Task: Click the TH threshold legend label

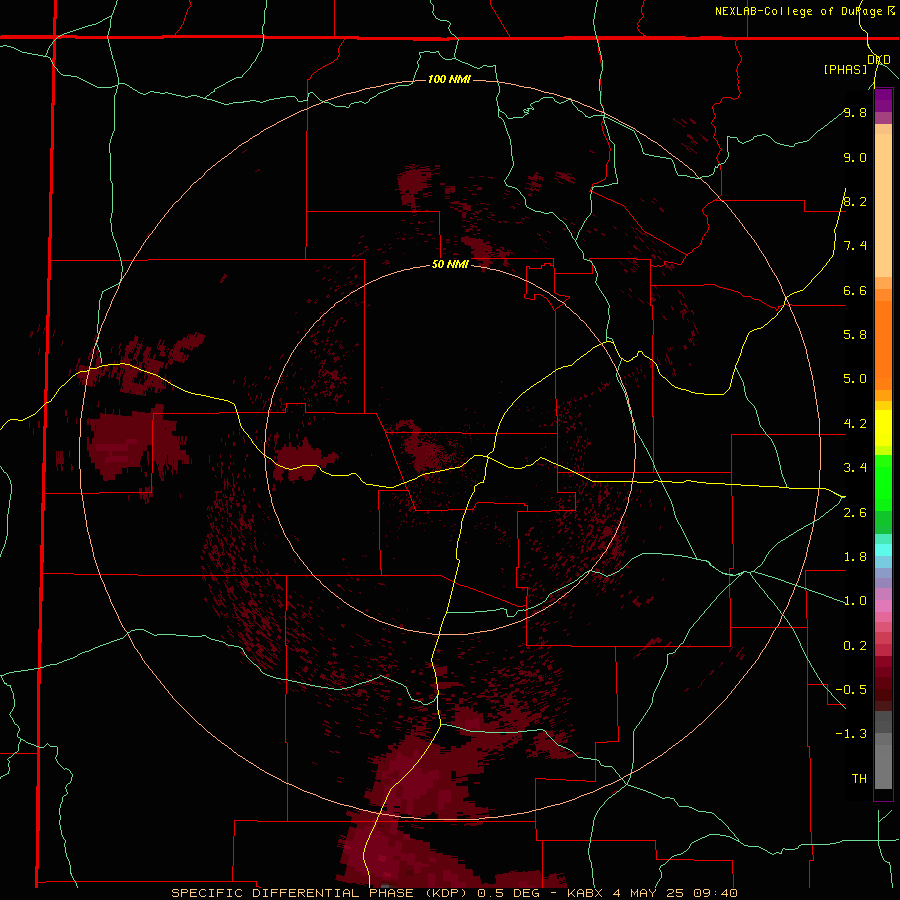Action: tap(859, 778)
